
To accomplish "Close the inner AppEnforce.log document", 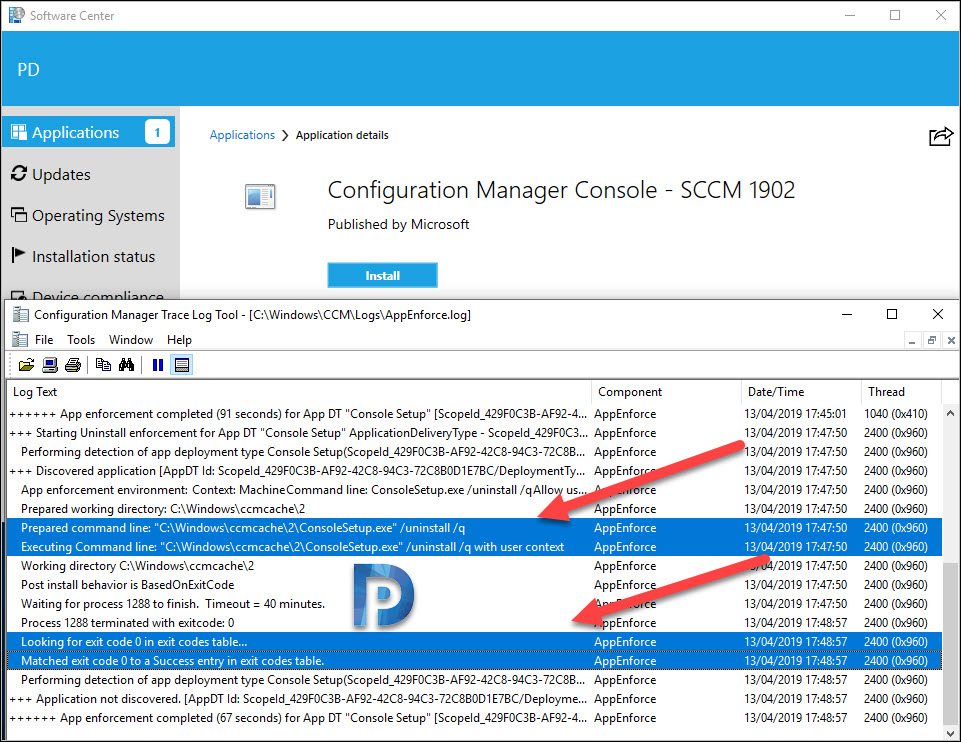I will [x=951, y=340].
